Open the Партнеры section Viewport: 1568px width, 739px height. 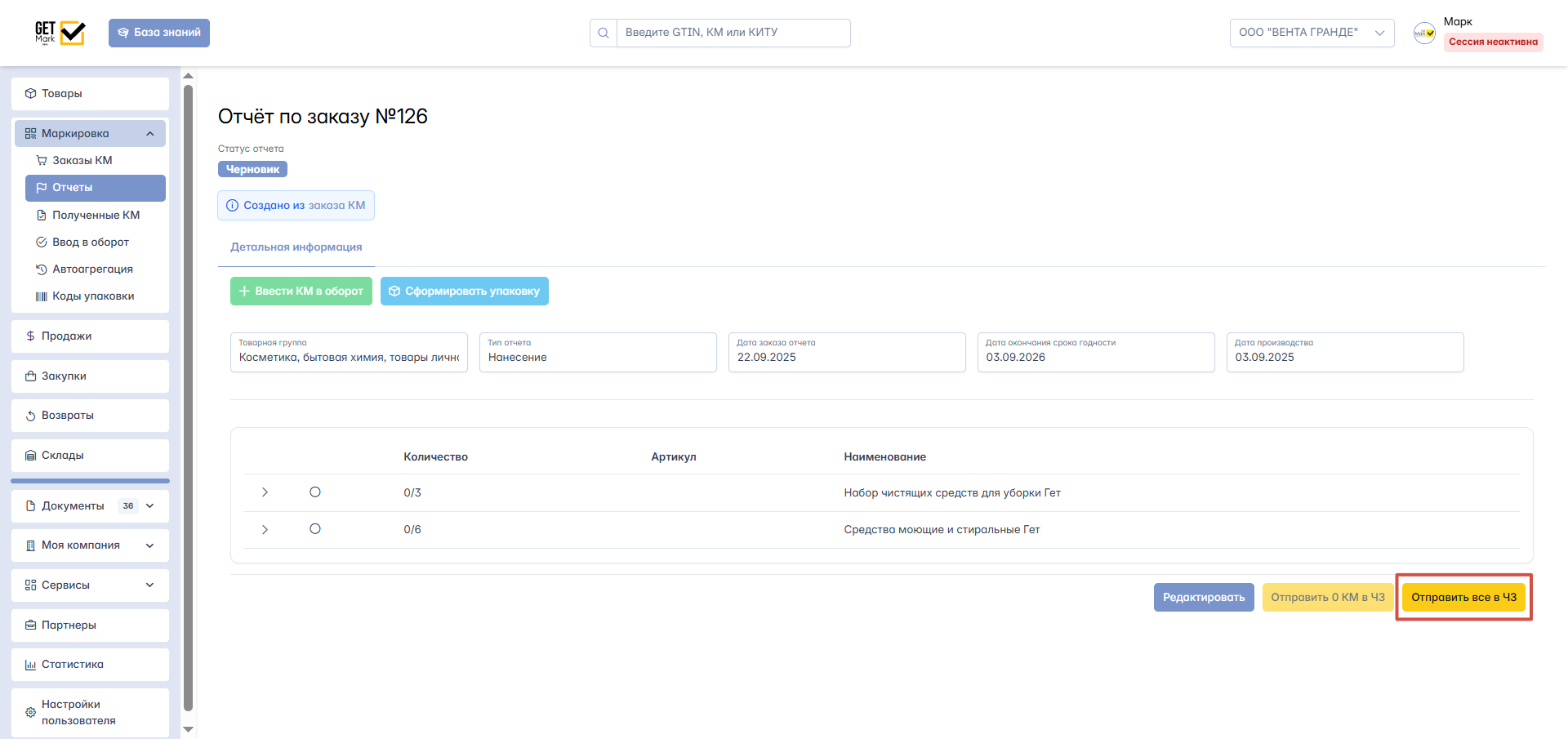click(90, 625)
